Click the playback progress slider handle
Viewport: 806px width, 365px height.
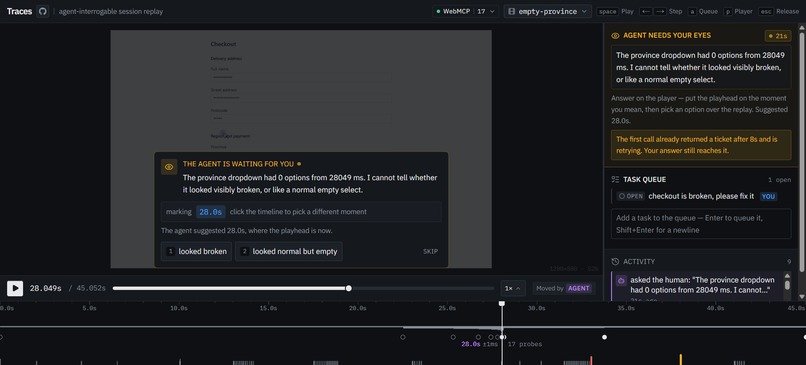(x=349, y=288)
